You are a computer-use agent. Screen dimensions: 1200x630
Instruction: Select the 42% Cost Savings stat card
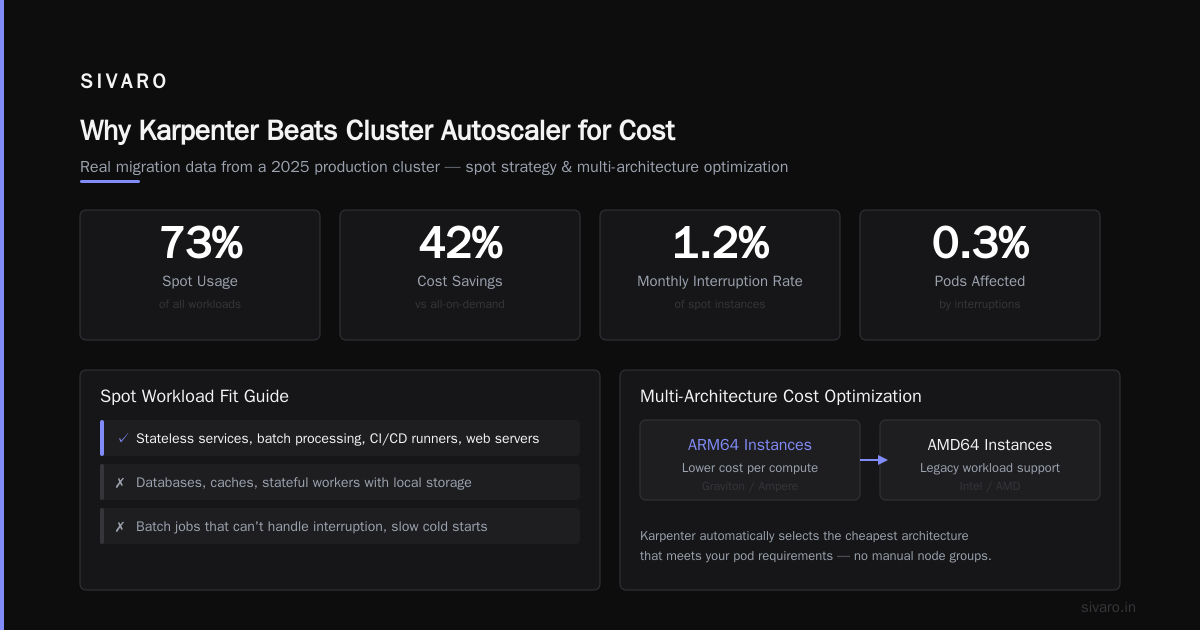tap(460, 275)
